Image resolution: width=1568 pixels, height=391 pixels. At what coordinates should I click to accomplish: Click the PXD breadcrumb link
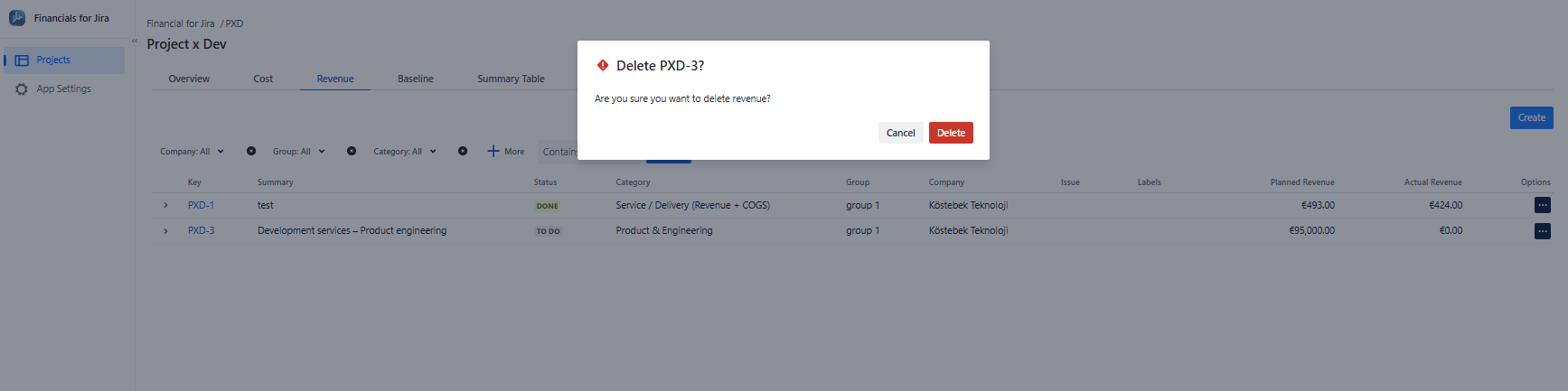click(234, 23)
